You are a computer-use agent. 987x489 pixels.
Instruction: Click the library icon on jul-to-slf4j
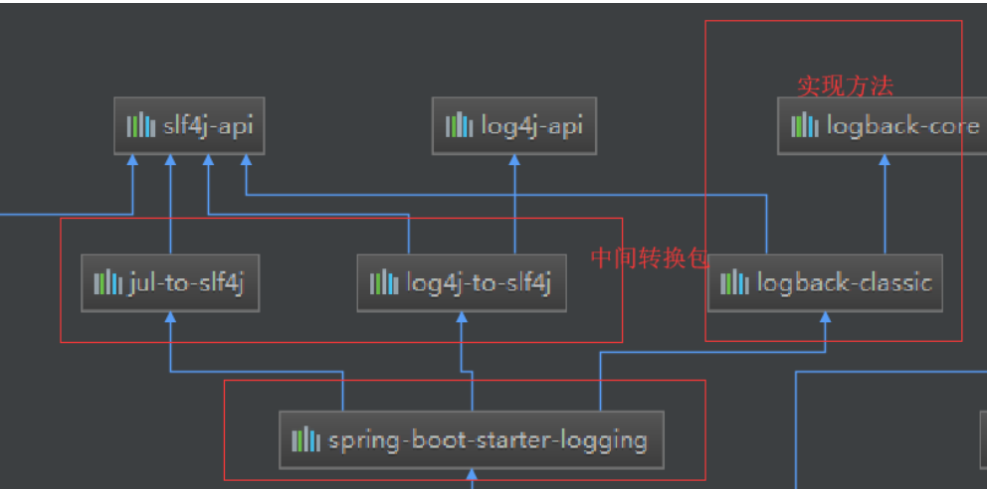point(108,283)
